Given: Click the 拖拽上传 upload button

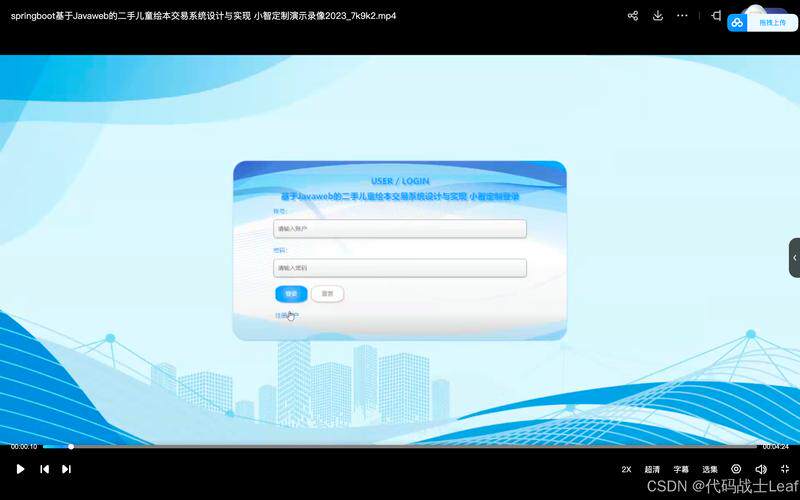Looking at the screenshot, I should 772,22.
